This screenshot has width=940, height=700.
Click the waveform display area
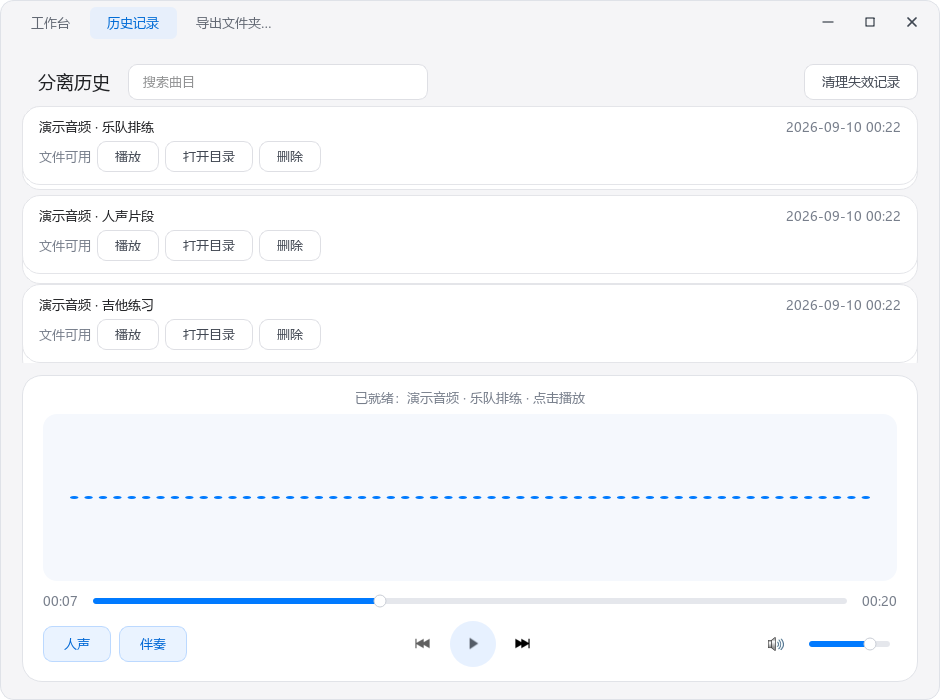(x=470, y=497)
